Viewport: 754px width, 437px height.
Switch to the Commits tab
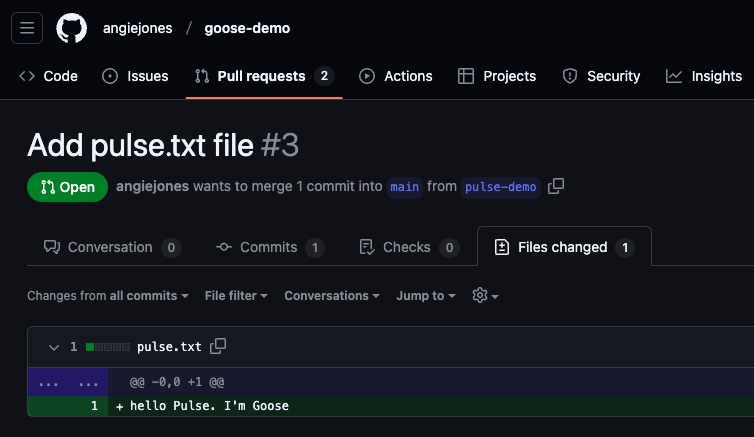[270, 247]
